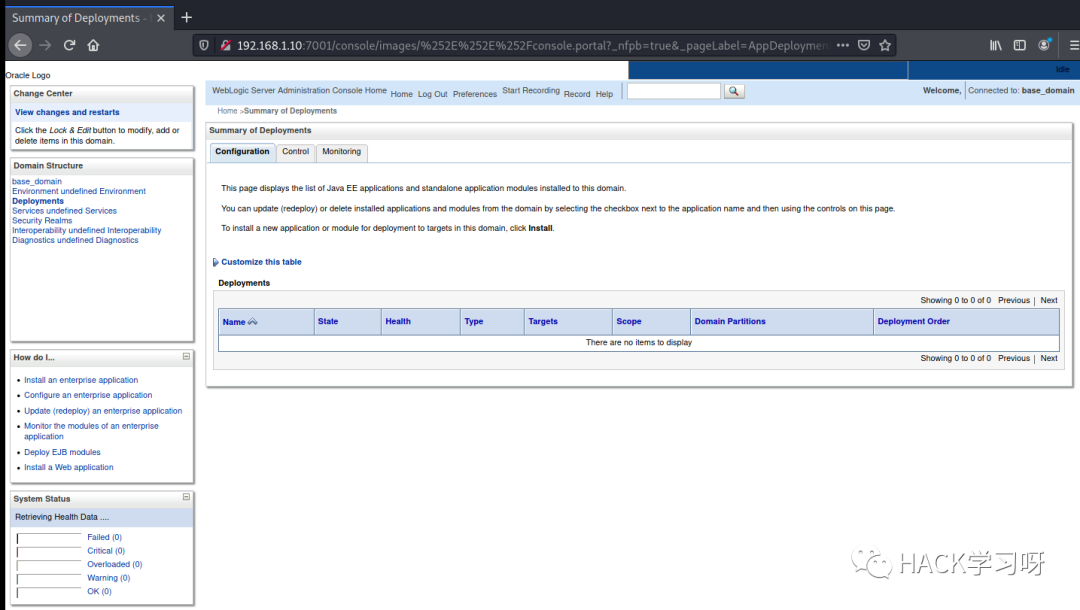This screenshot has height=610, width=1080.
Task: Click the console search magnifier button
Action: point(734,91)
